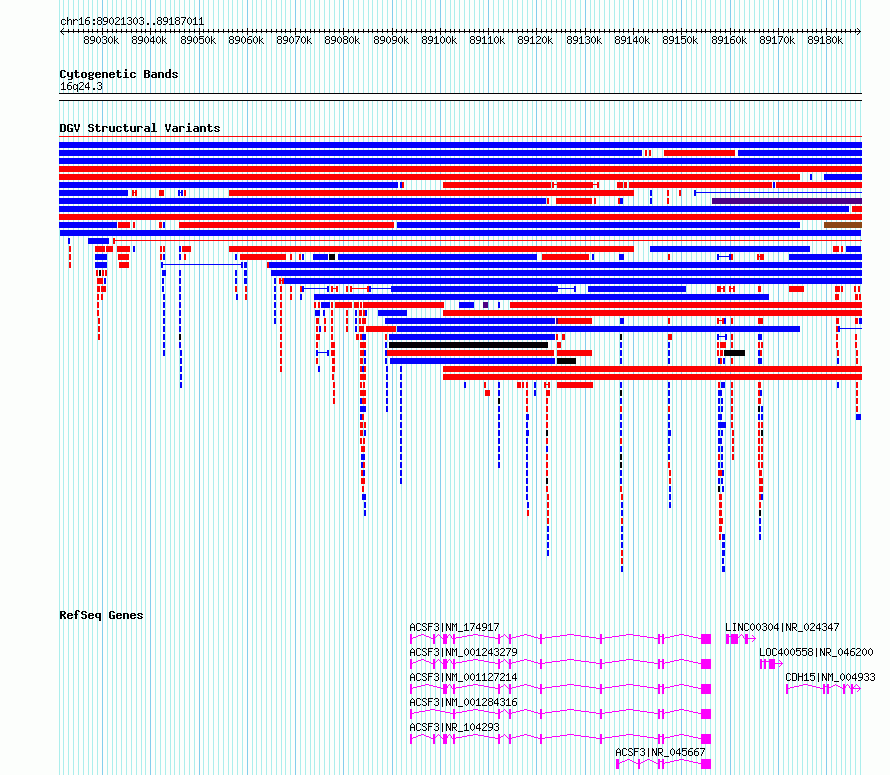Screen dimensions: 890x775
Task: Select the 89050k ruler tick label
Action: pos(198,40)
